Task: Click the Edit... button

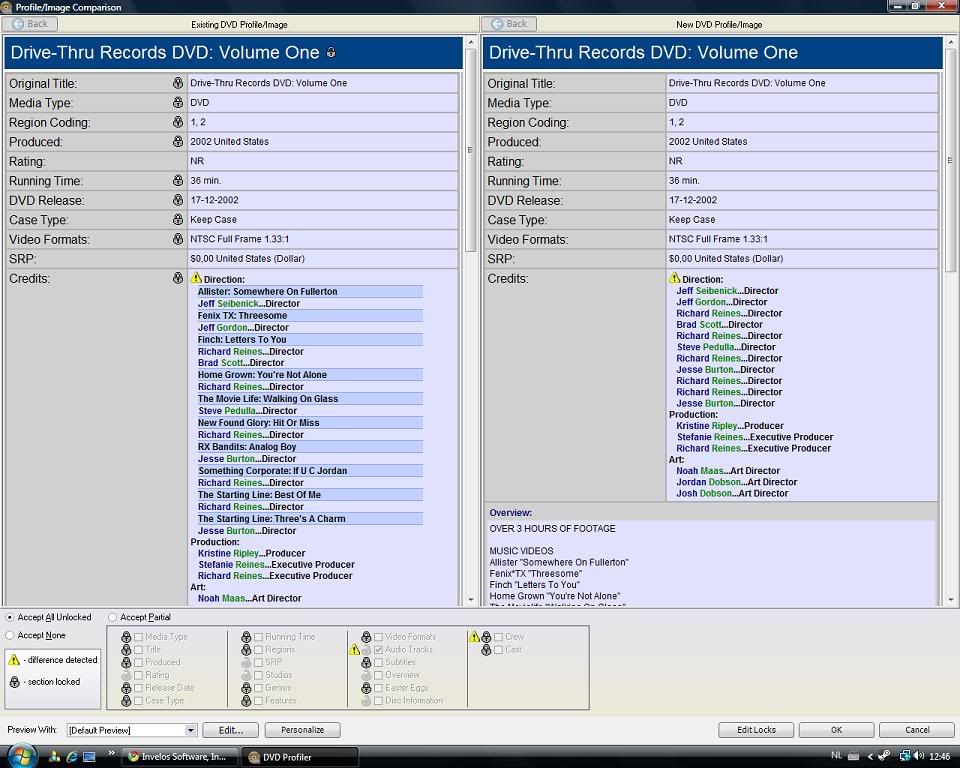Action: point(231,730)
